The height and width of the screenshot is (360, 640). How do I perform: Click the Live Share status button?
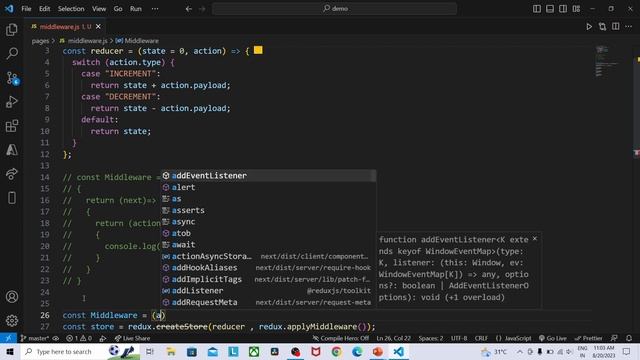[133, 338]
